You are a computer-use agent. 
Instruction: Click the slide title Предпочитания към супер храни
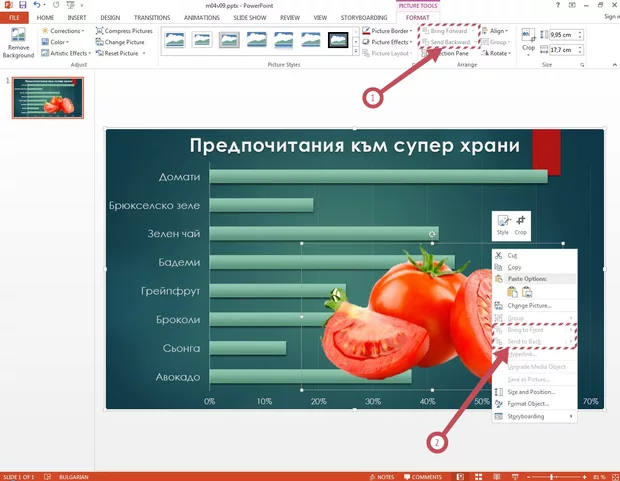pos(354,146)
